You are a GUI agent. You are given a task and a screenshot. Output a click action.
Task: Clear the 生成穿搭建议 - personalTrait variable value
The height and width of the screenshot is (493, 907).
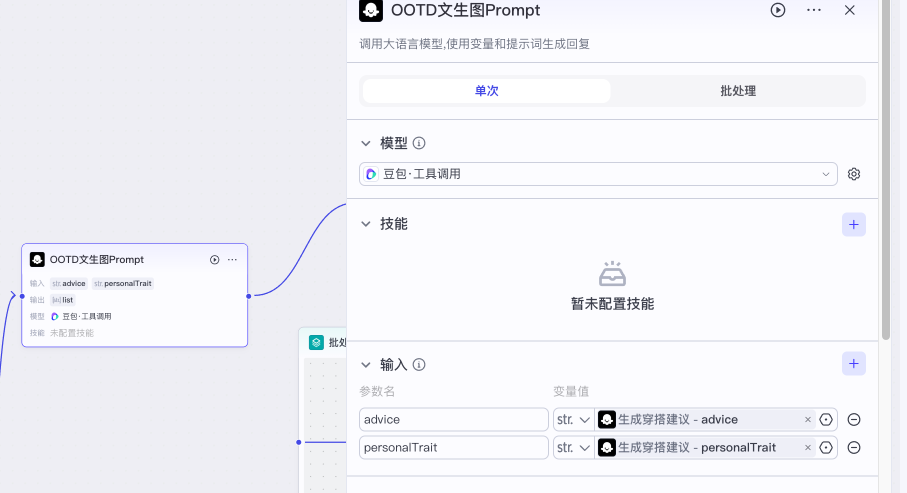[x=808, y=448]
